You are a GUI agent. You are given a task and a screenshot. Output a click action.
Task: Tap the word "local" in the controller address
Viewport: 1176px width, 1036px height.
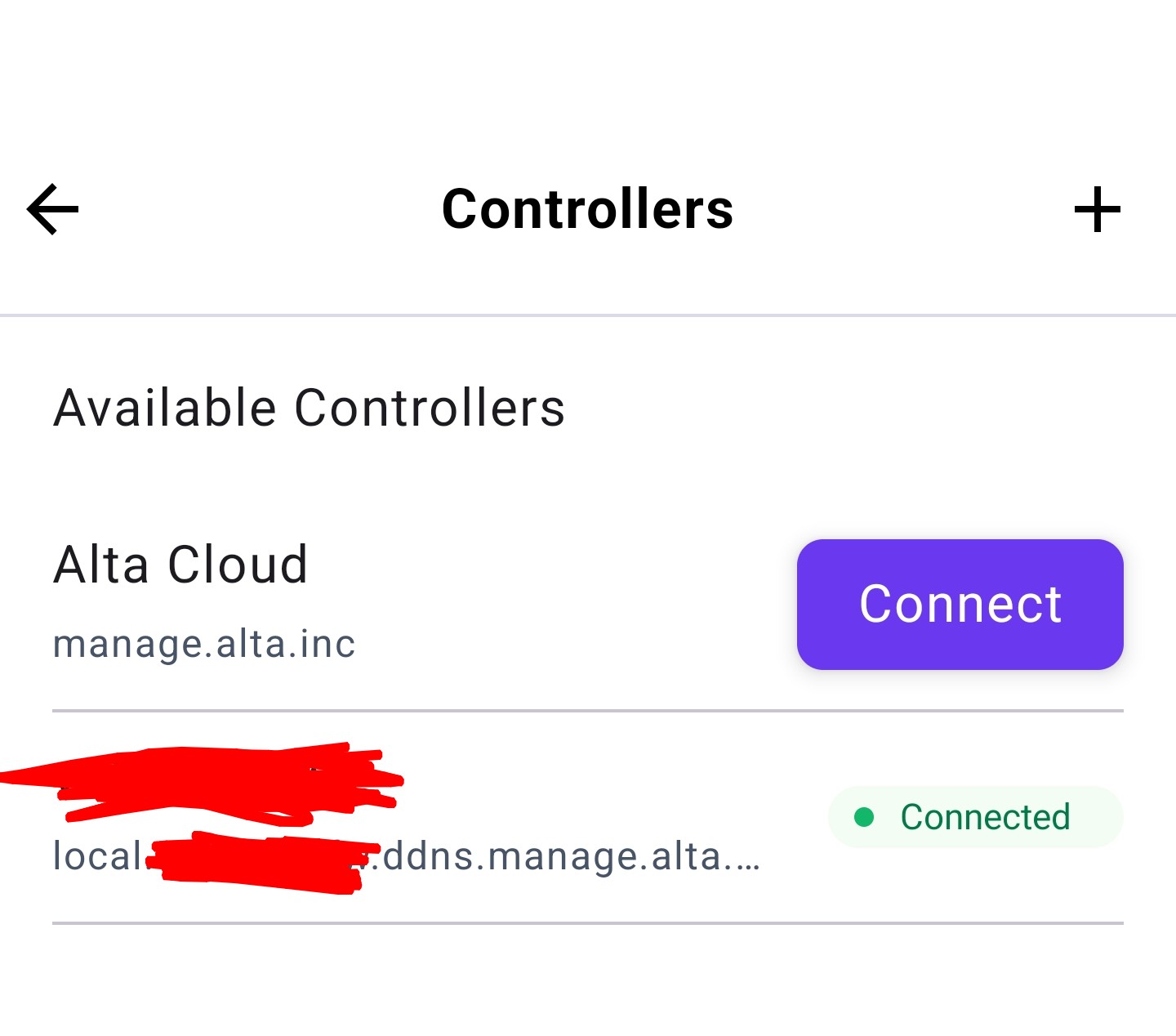tap(97, 857)
